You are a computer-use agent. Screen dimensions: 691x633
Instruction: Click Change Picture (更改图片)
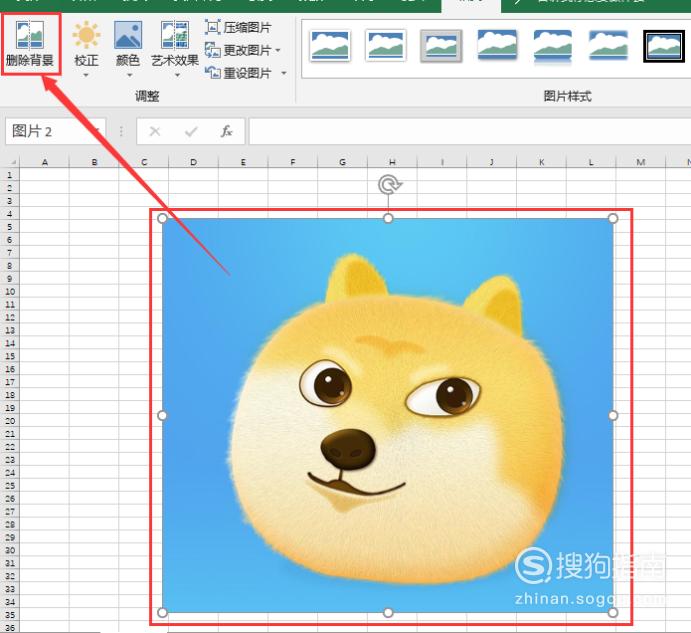coord(238,50)
